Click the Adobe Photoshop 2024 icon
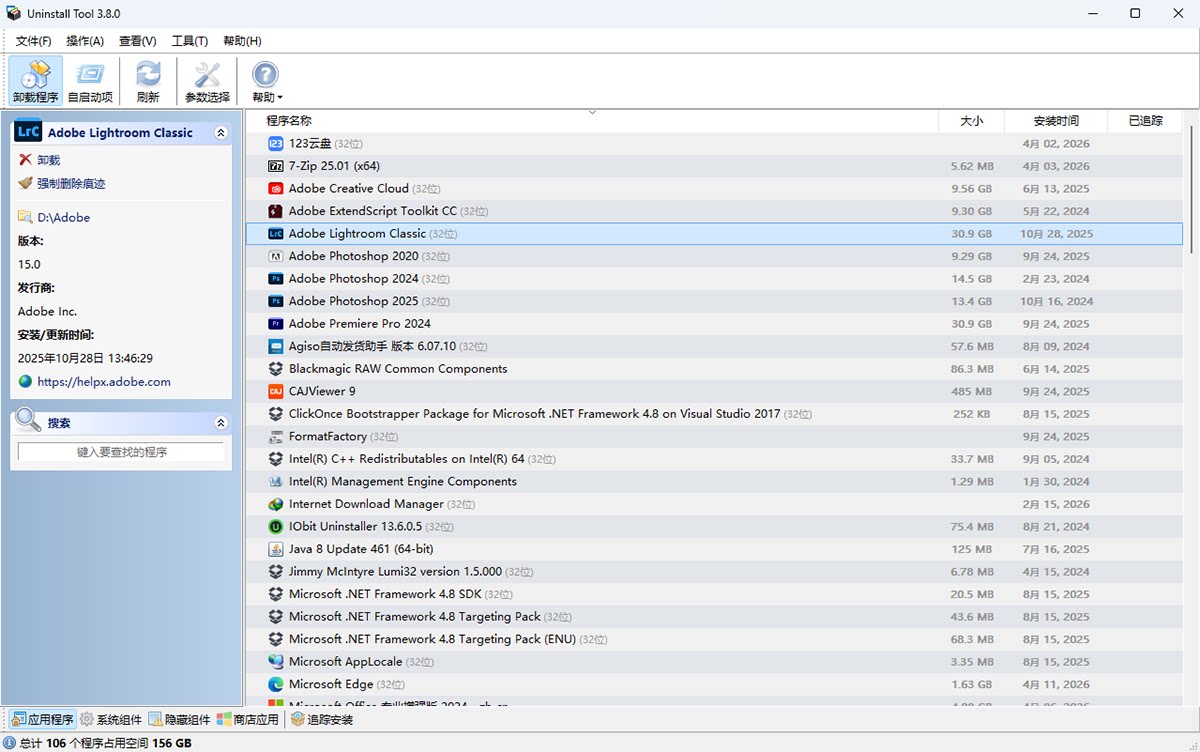 tap(276, 279)
